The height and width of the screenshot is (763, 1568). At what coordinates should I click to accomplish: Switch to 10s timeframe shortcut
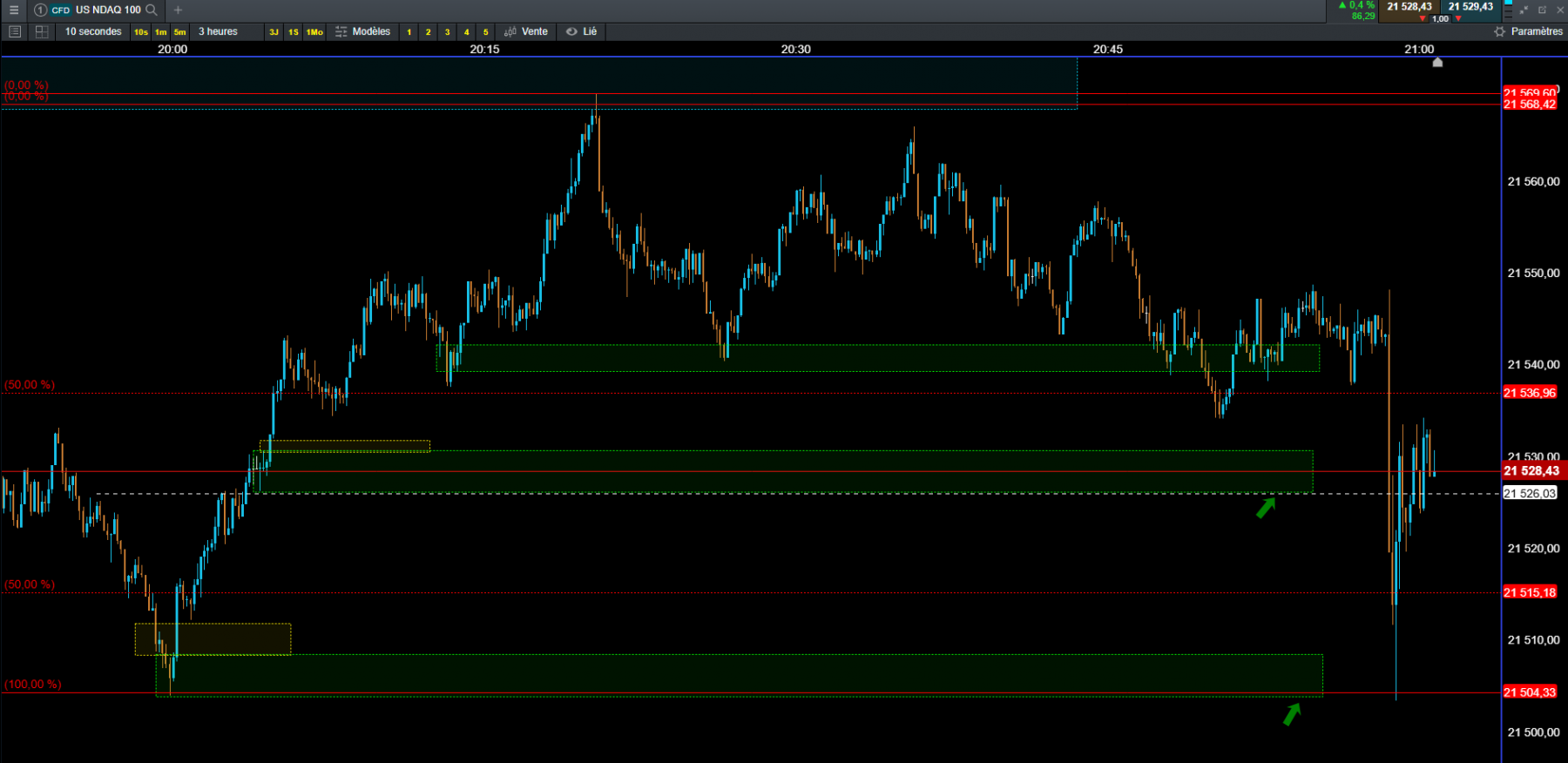[141, 32]
